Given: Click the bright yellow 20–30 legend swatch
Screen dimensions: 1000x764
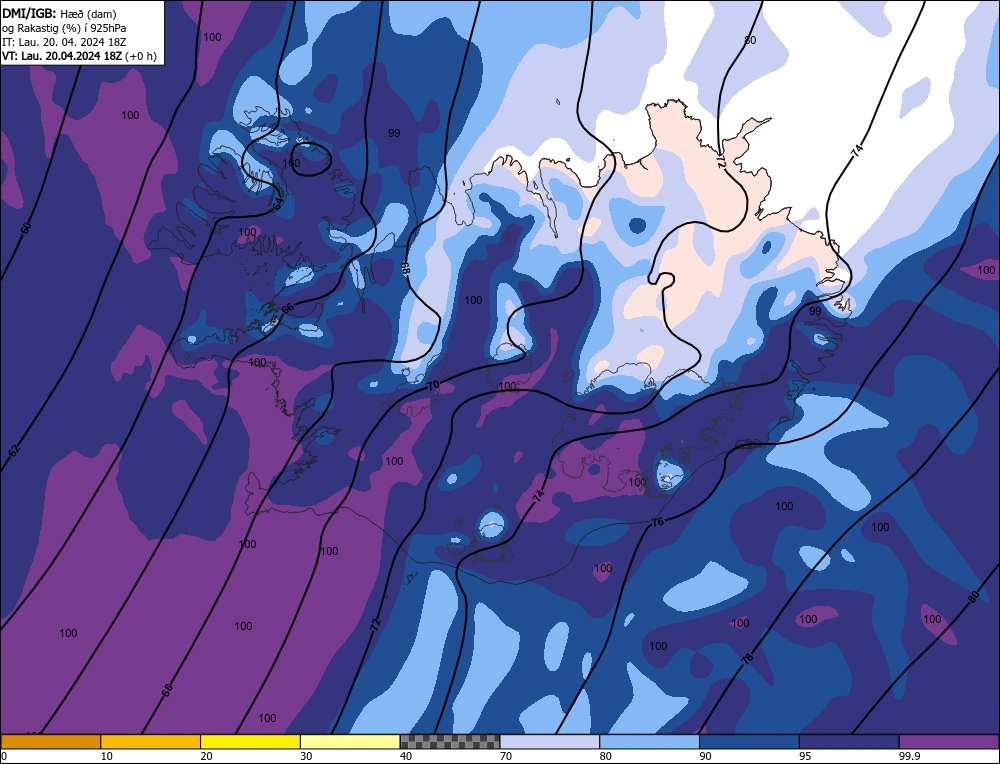Looking at the screenshot, I should (x=250, y=742).
